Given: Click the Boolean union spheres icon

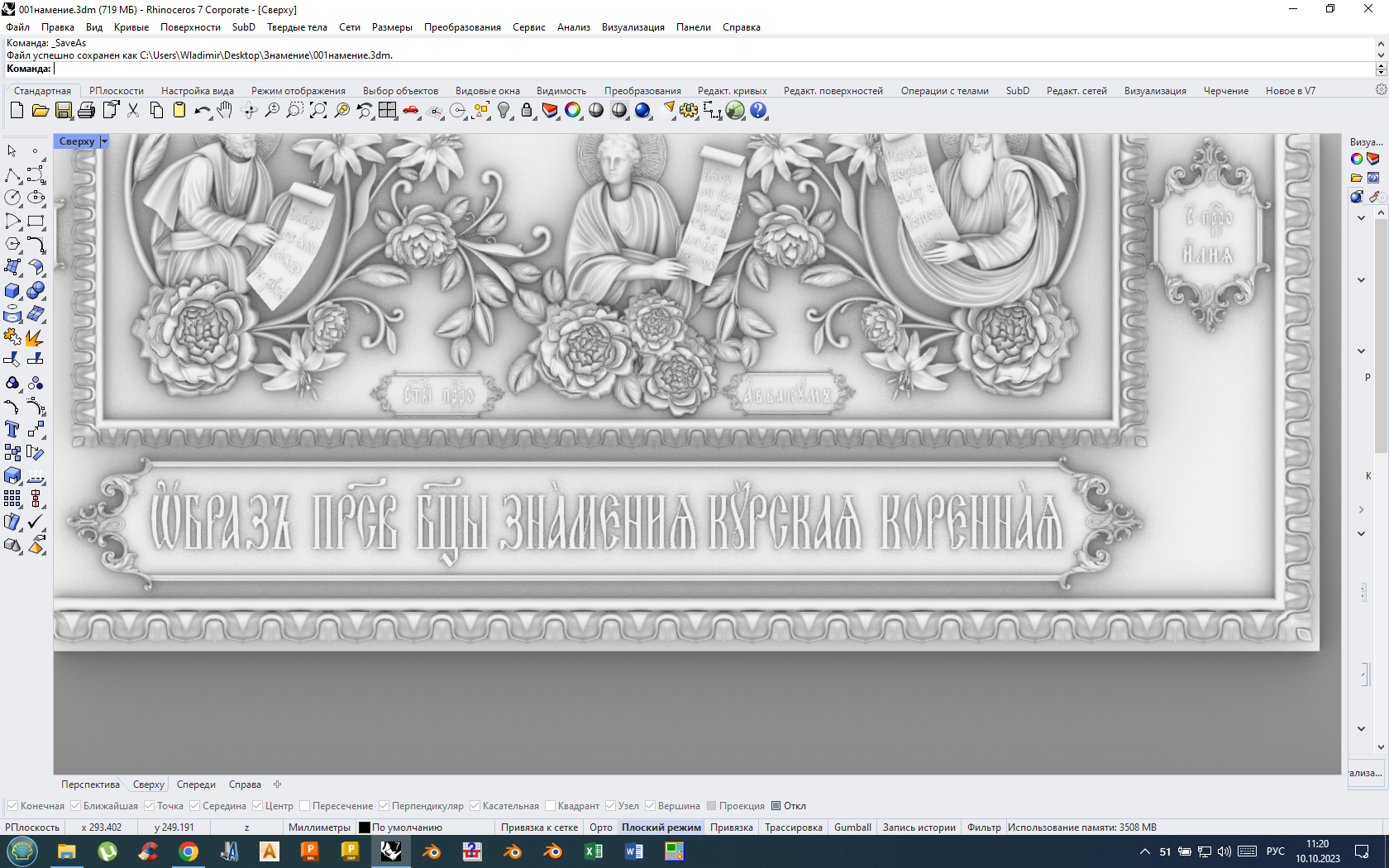Looking at the screenshot, I should coord(36,290).
